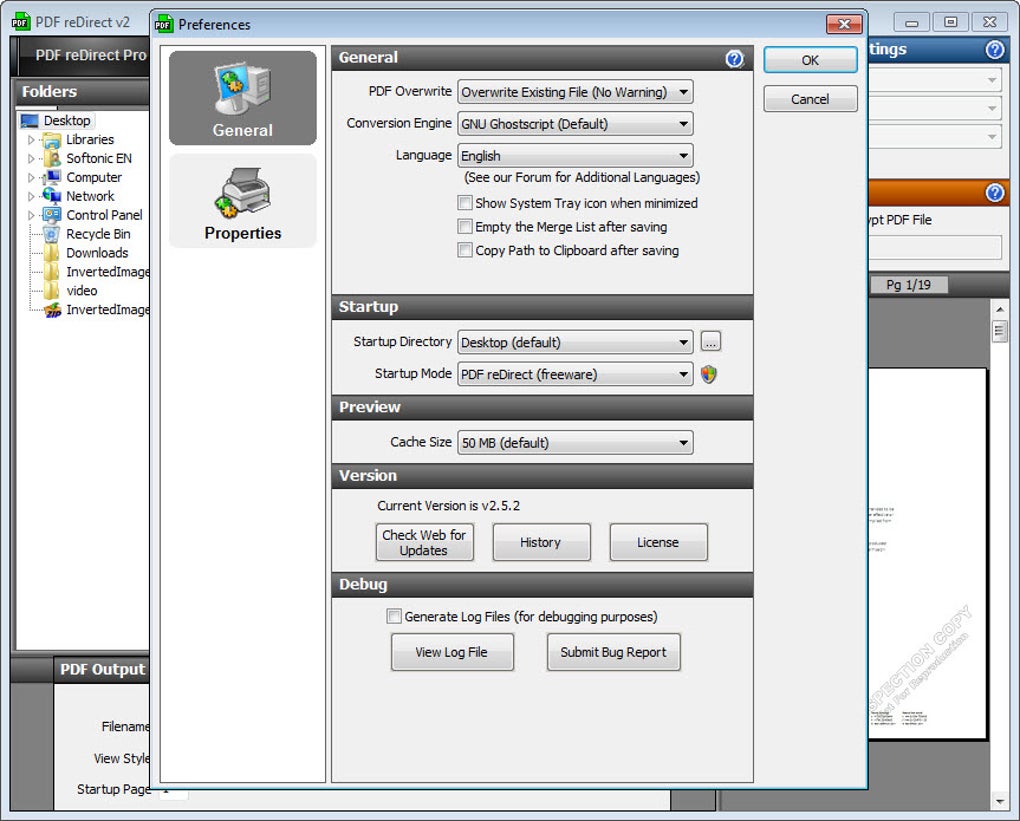Enable Show System Tray icon when minimized

(x=464, y=203)
